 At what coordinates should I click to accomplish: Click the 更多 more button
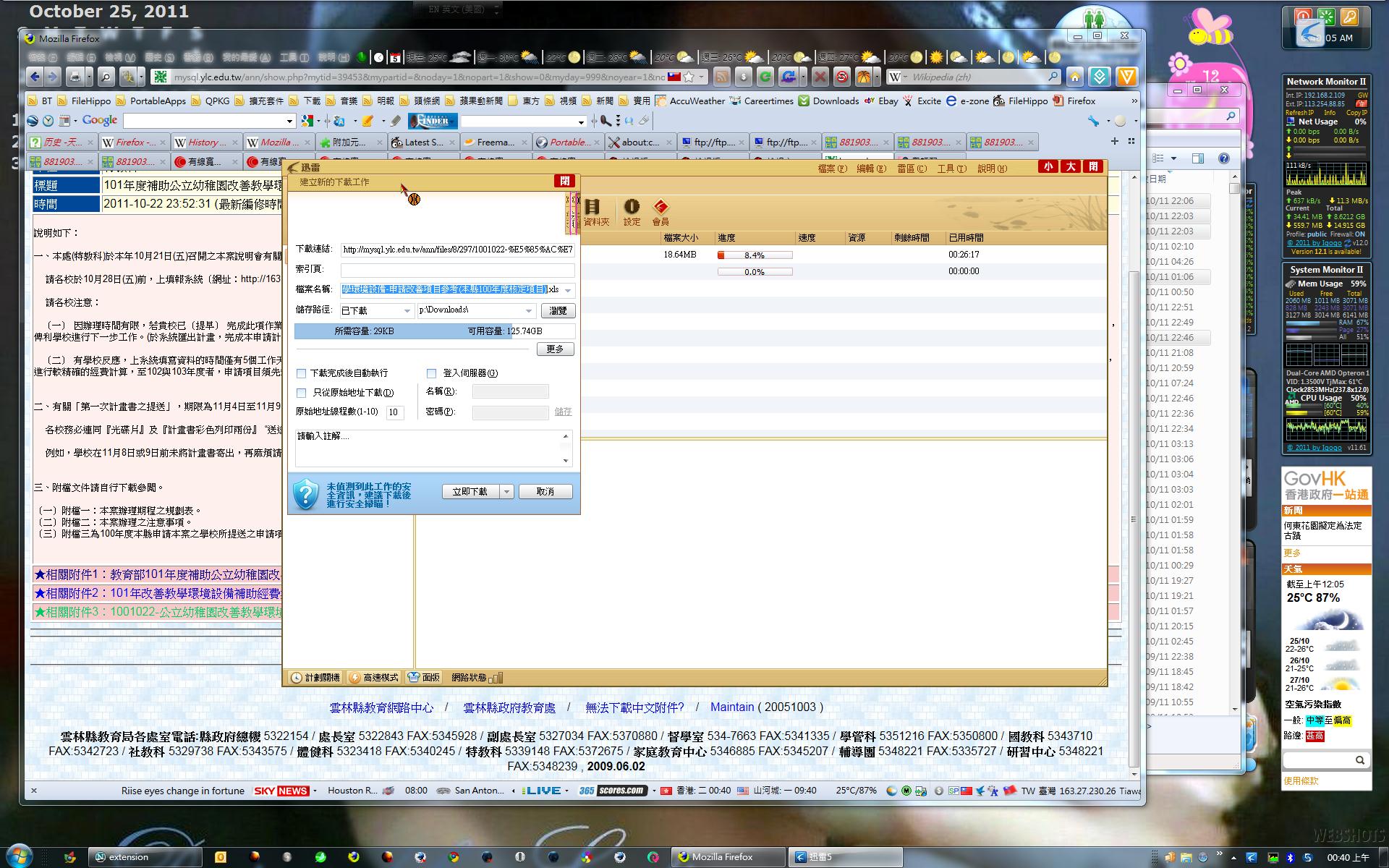pyautogui.click(x=555, y=349)
